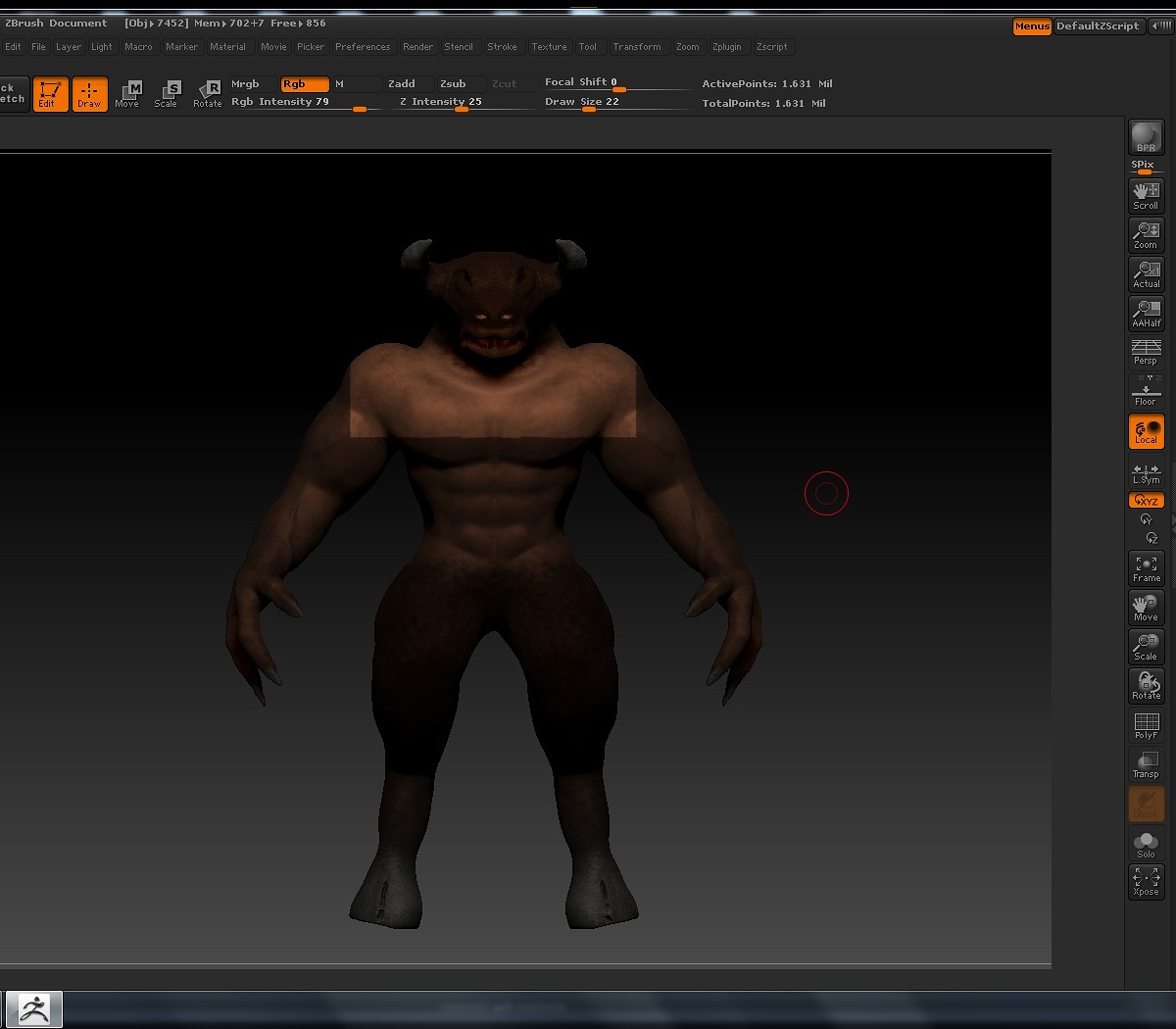Toggle Transp transparency mode

(1146, 764)
